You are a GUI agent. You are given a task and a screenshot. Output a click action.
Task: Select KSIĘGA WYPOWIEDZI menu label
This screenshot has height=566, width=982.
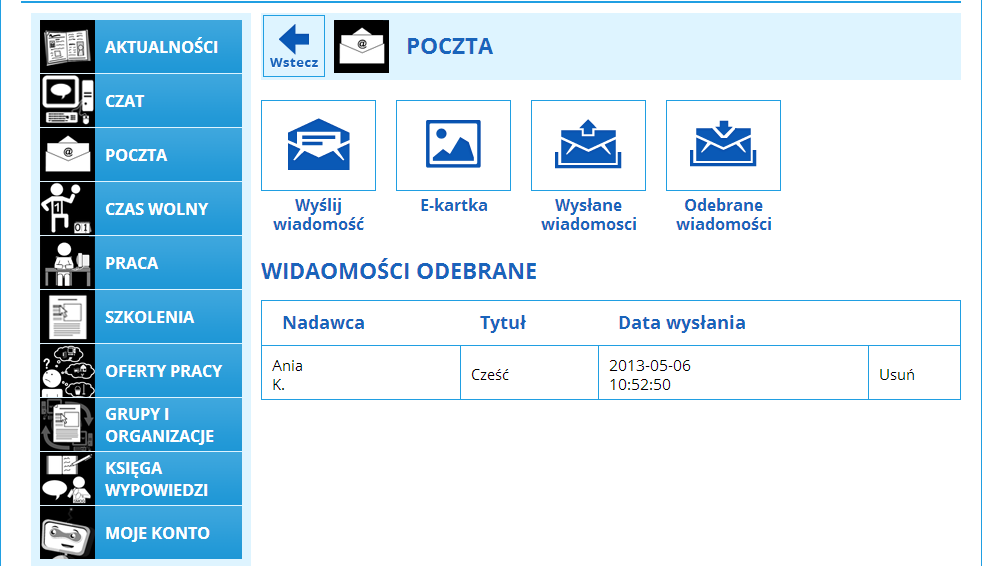[x=157, y=479]
